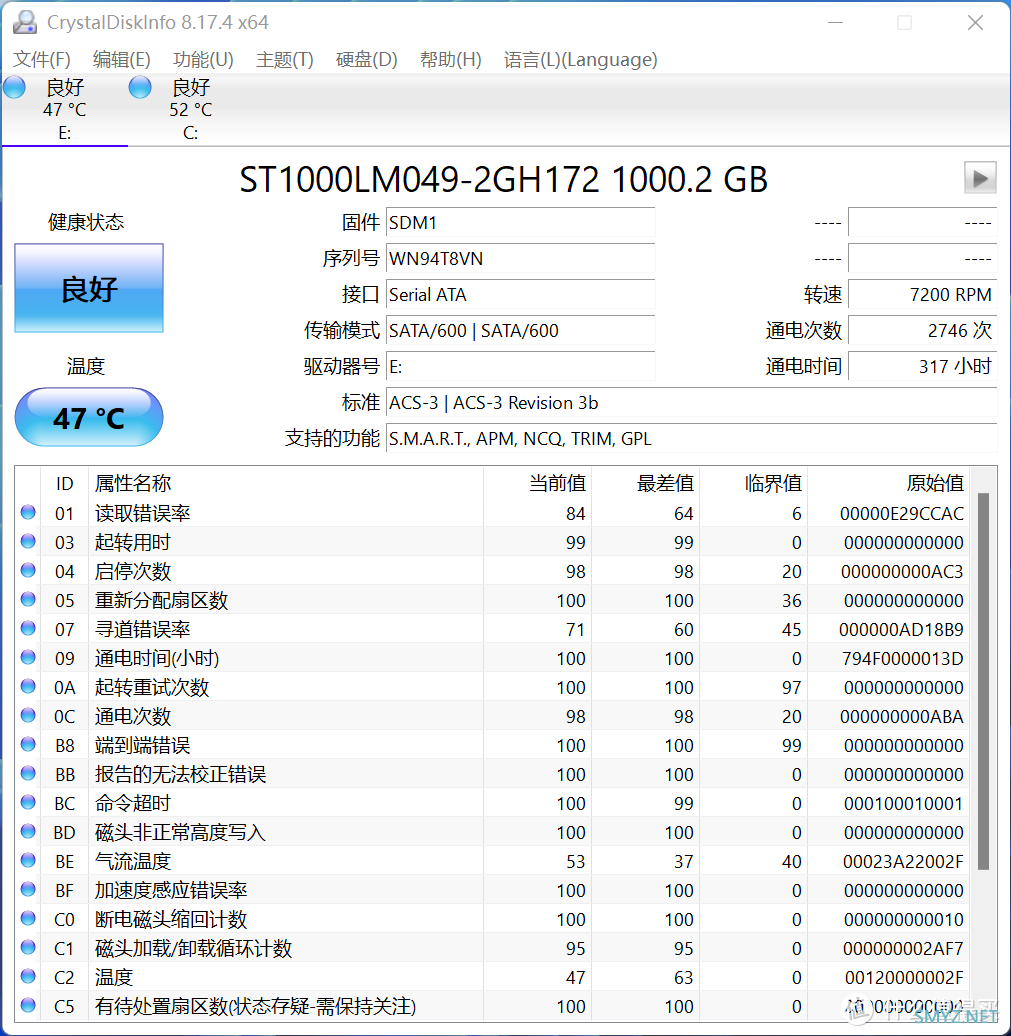Screen dimensions: 1011x1036
Task: Click the standard field ACS-3 Revision 3b
Action: point(691,402)
